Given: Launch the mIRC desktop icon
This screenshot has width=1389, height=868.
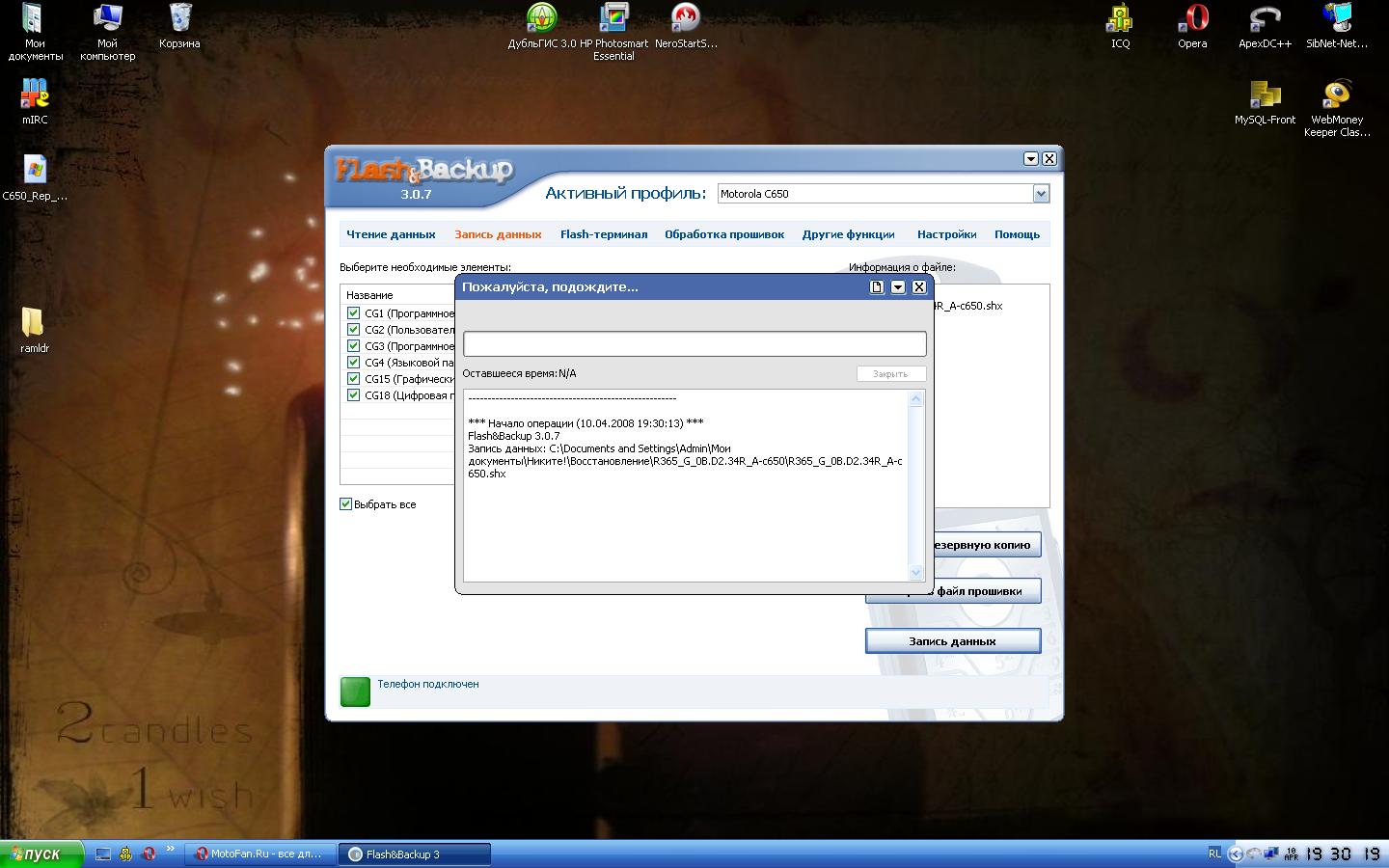Looking at the screenshot, I should click(35, 101).
